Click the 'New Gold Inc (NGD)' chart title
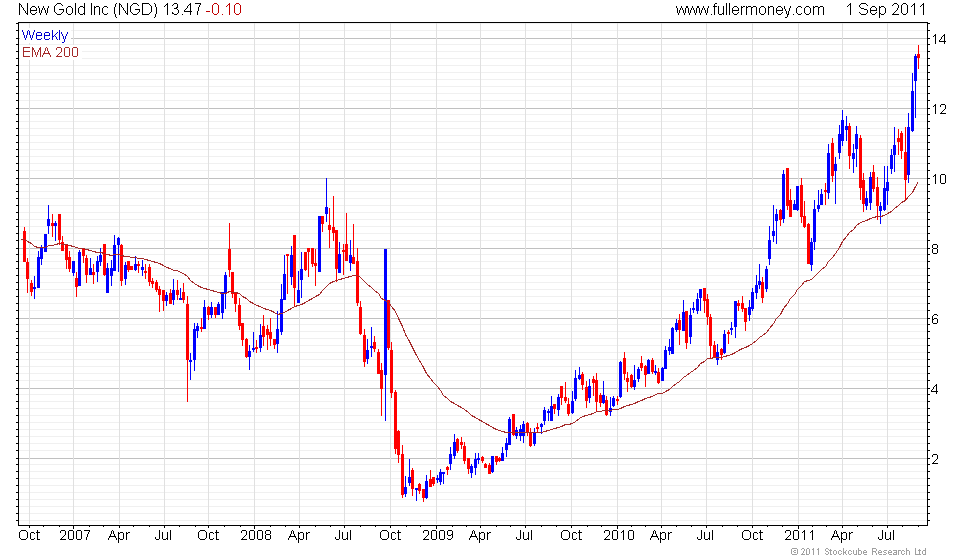 pyautogui.click(x=88, y=9)
